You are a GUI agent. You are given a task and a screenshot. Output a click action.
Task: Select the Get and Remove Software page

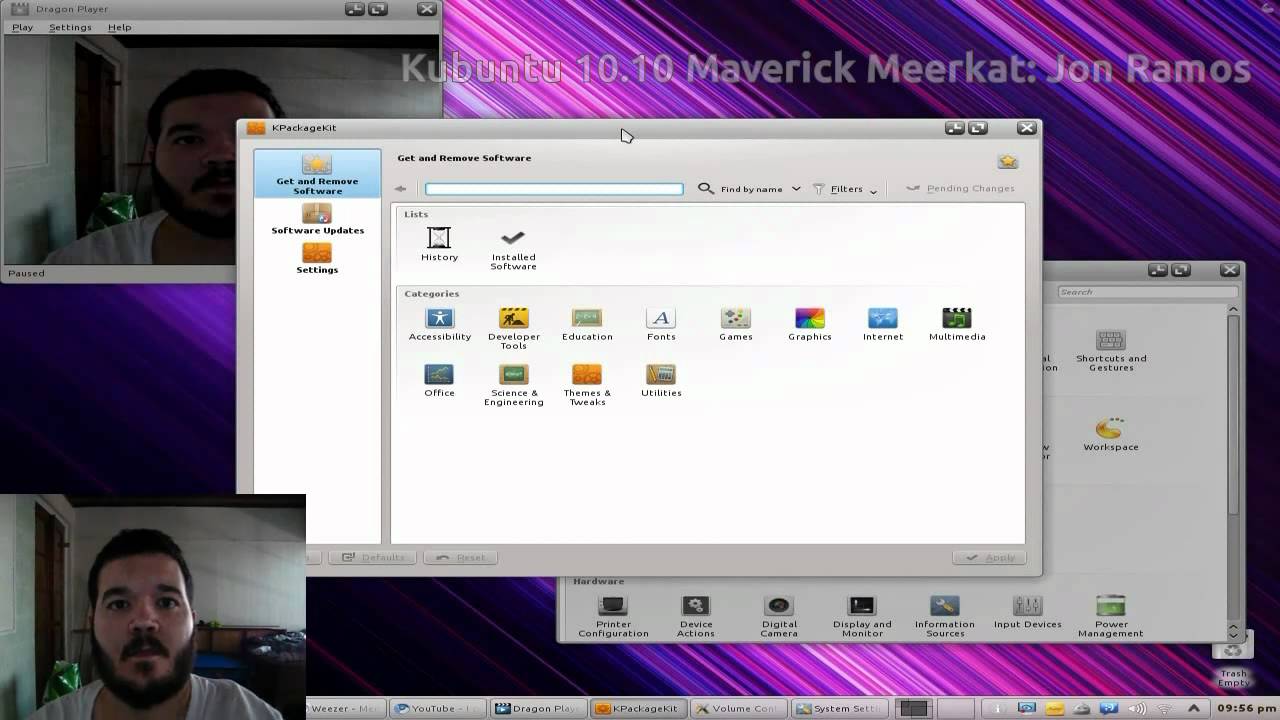[317, 173]
